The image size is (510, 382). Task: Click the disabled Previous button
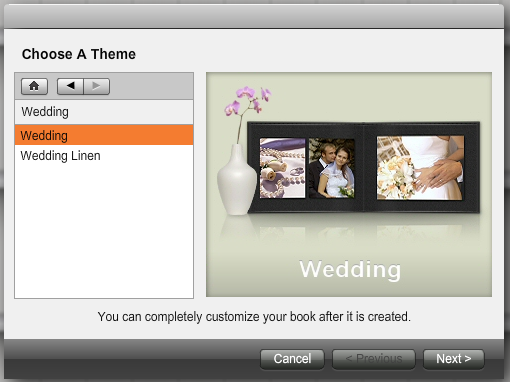(374, 359)
